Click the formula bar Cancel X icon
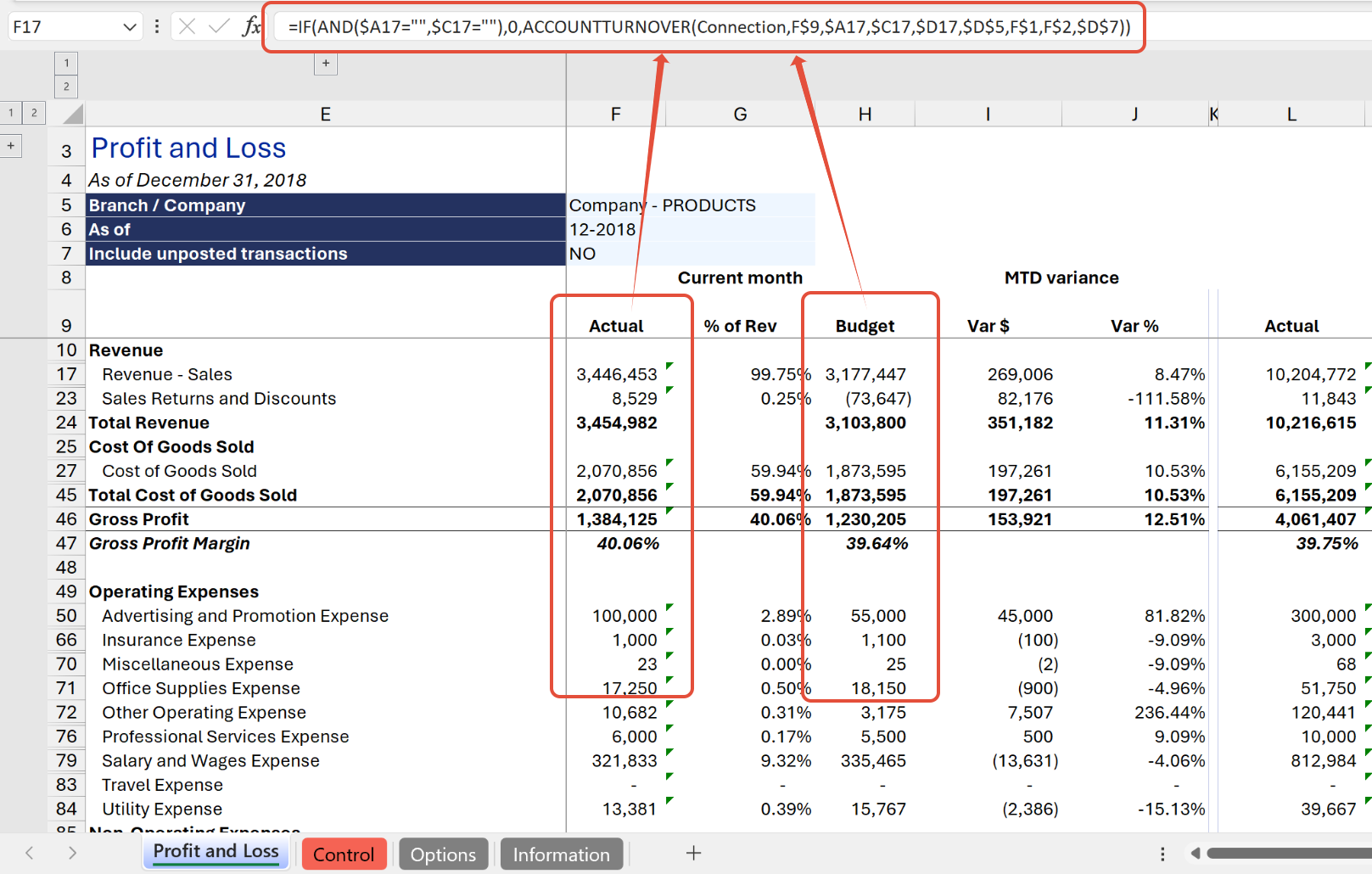The width and height of the screenshot is (1372, 874). [188, 27]
